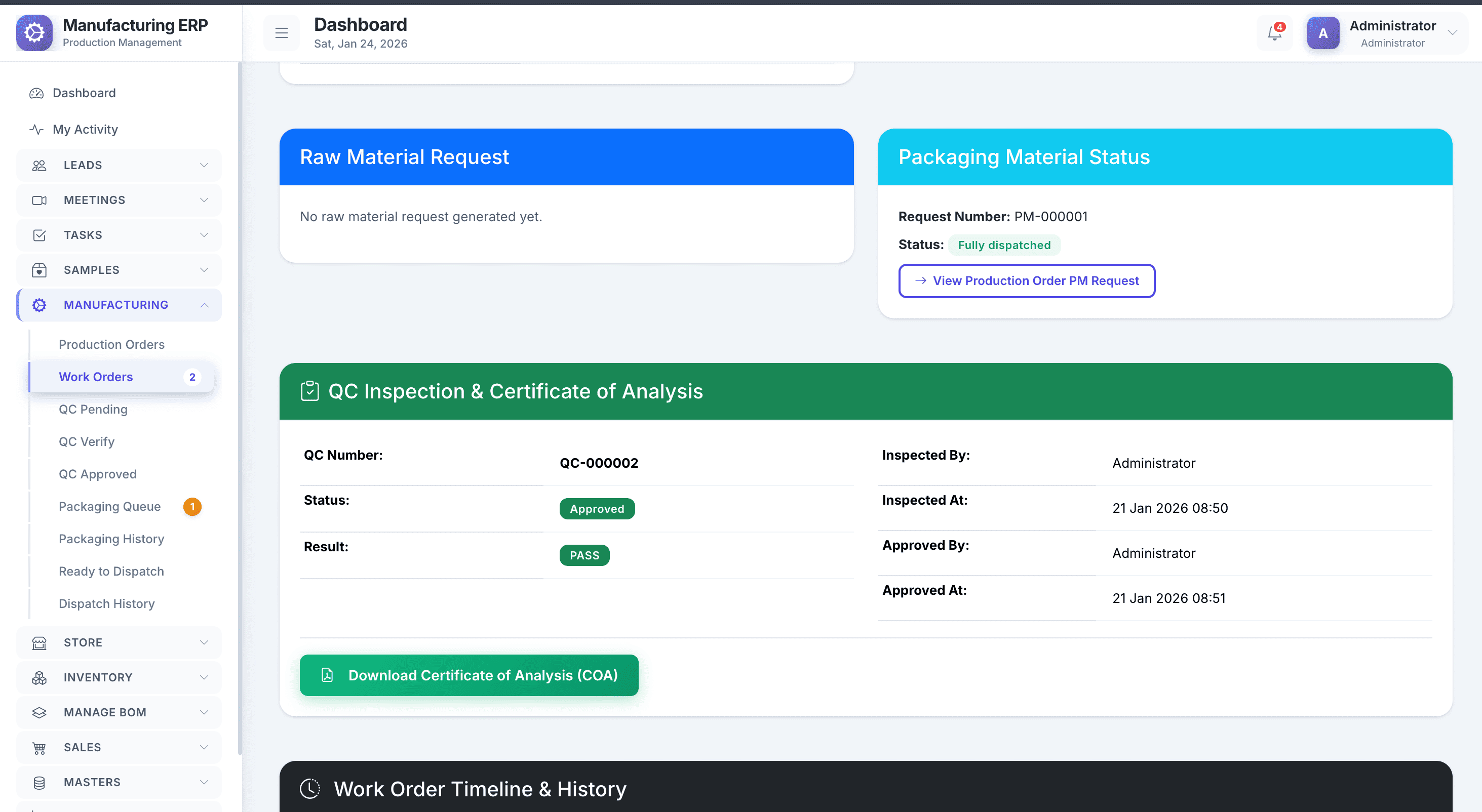Open the notifications bell icon
Image resolution: width=1482 pixels, height=812 pixels.
tap(1274, 33)
